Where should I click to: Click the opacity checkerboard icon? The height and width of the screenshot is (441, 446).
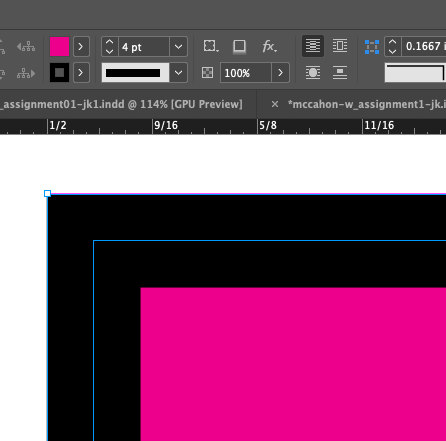[207, 73]
